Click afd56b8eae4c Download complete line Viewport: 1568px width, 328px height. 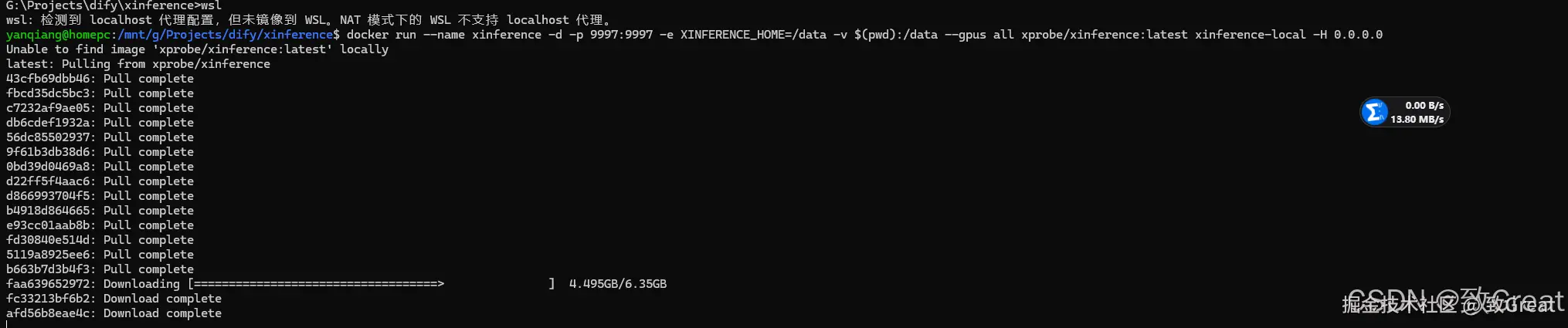[x=114, y=313]
